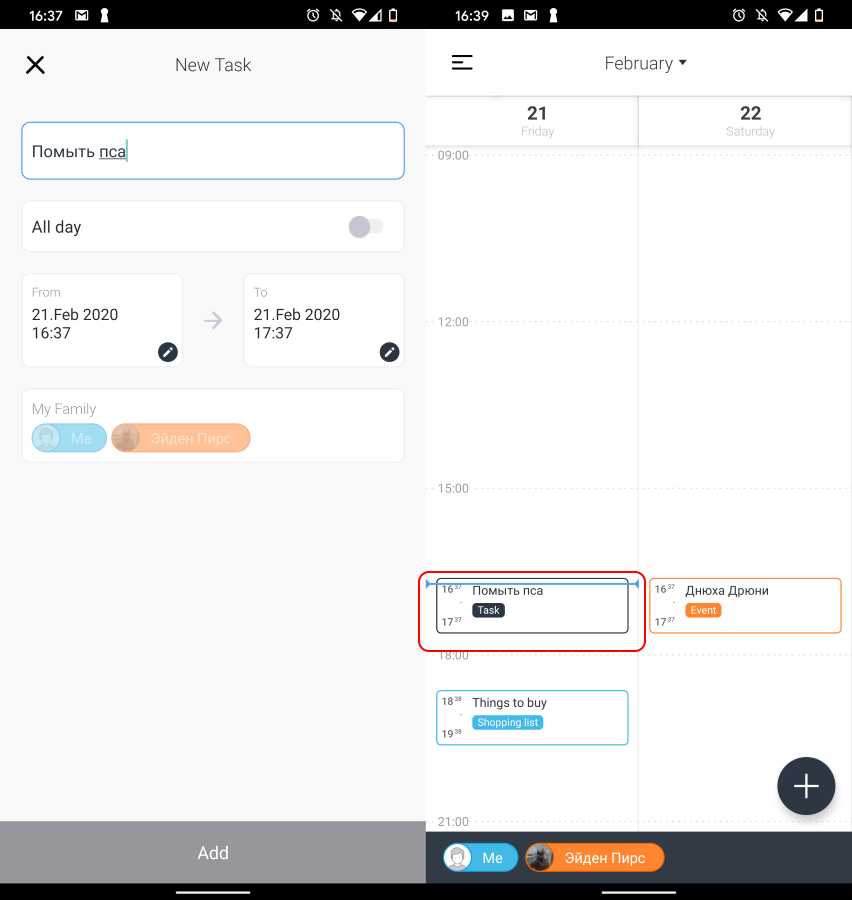The image size is (852, 900).
Task: Open the To date card 21.Feb 2020 17:37
Action: pyautogui.click(x=324, y=320)
